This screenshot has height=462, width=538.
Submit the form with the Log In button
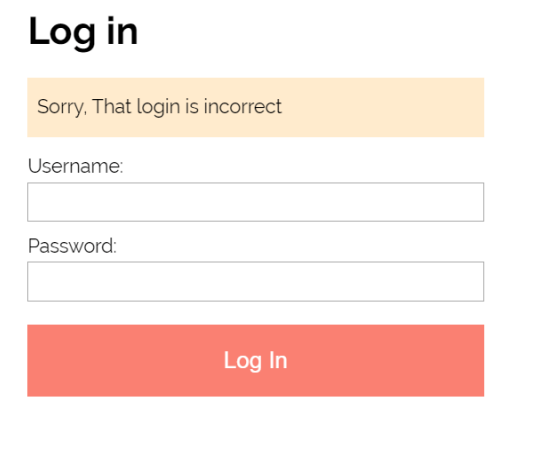[x=256, y=360]
